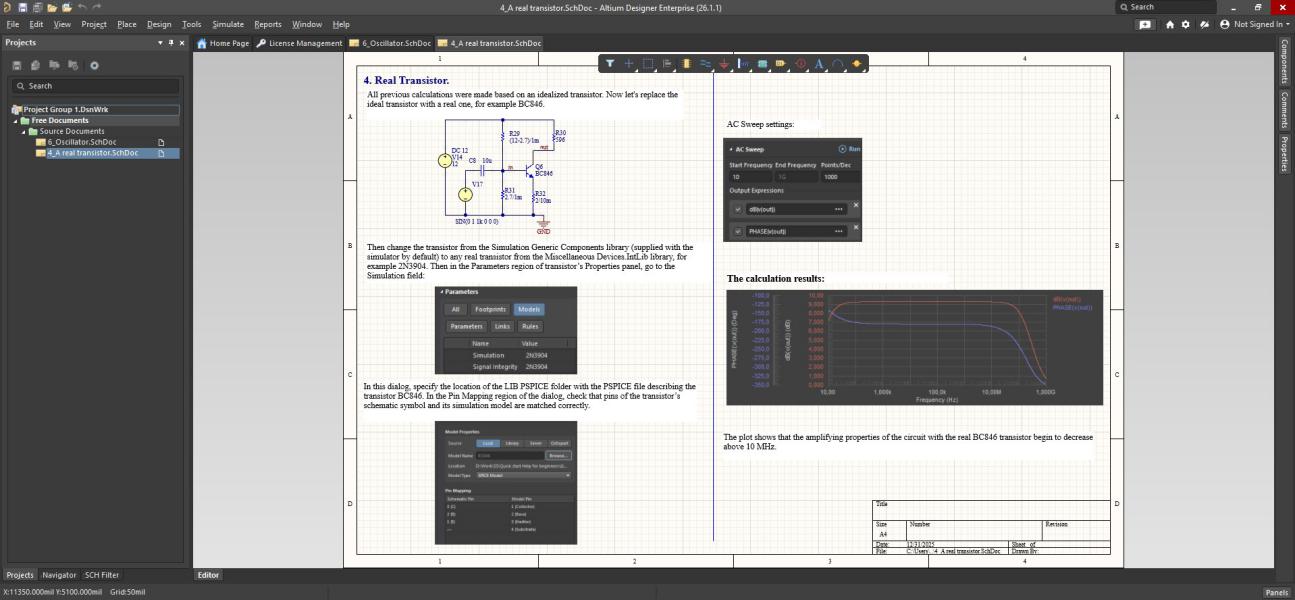Switch to the 6_Oscillator.SchDoc tab
The image size is (1295, 600).
(396, 43)
